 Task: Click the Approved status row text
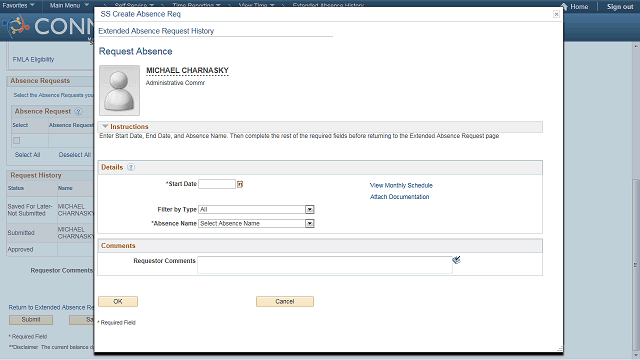pyautogui.click(x=20, y=249)
